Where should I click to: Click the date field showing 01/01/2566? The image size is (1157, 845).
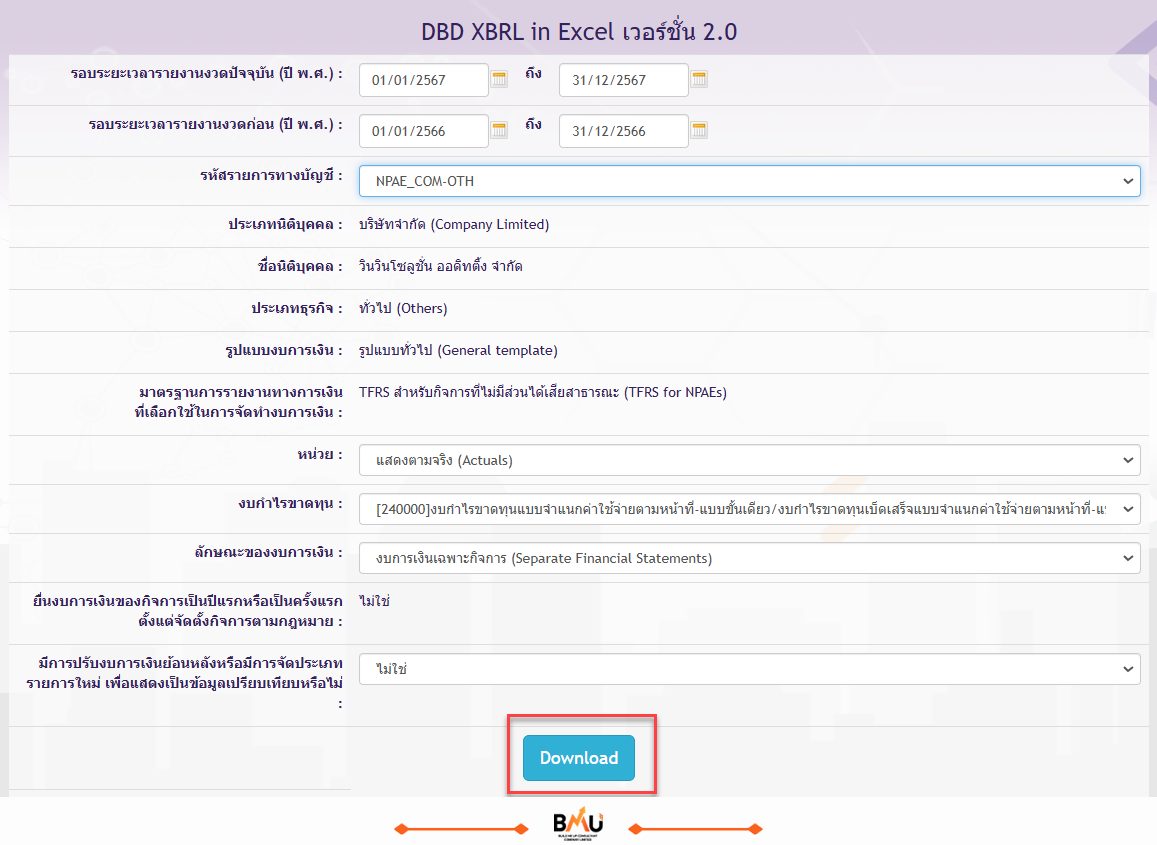coord(423,130)
